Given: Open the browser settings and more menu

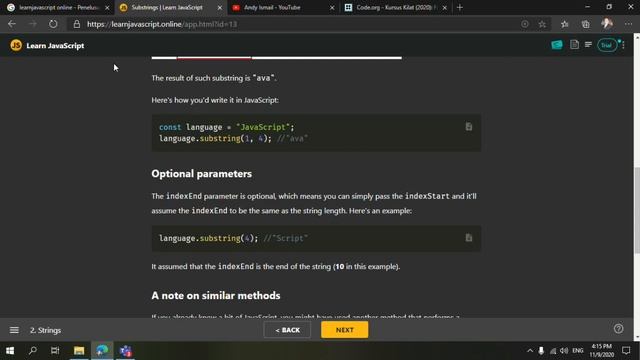Looking at the screenshot, I should (628, 24).
